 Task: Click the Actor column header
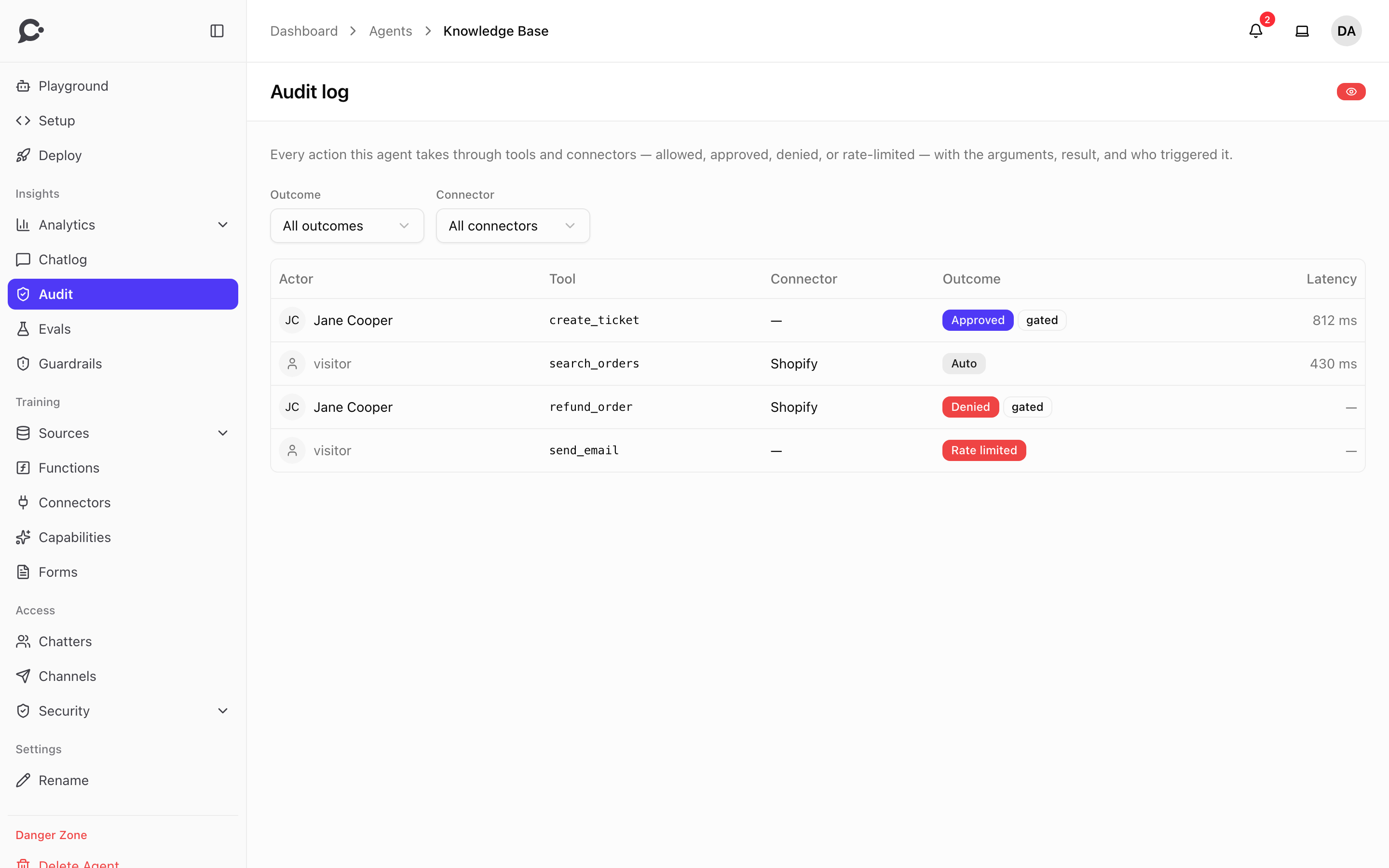point(296,279)
